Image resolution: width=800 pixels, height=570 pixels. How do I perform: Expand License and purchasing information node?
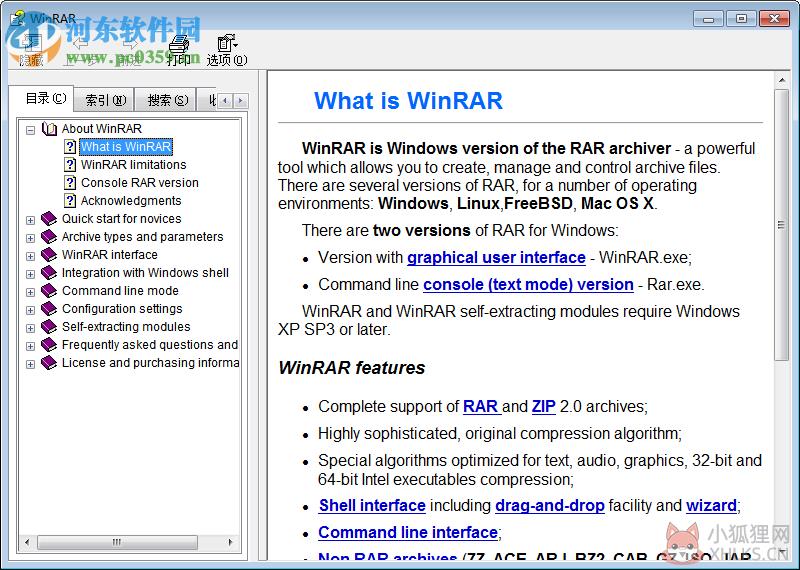(x=31, y=364)
